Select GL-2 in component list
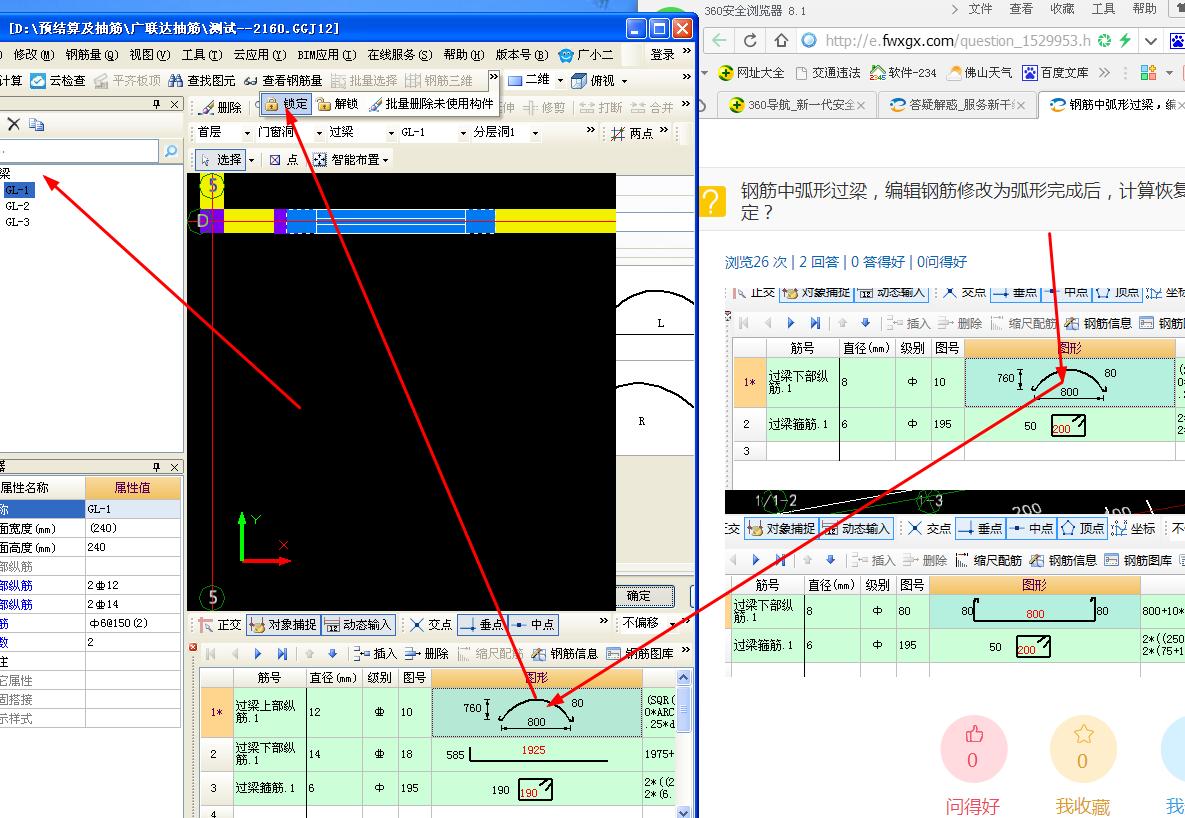This screenshot has height=818, width=1185. pos(17,206)
